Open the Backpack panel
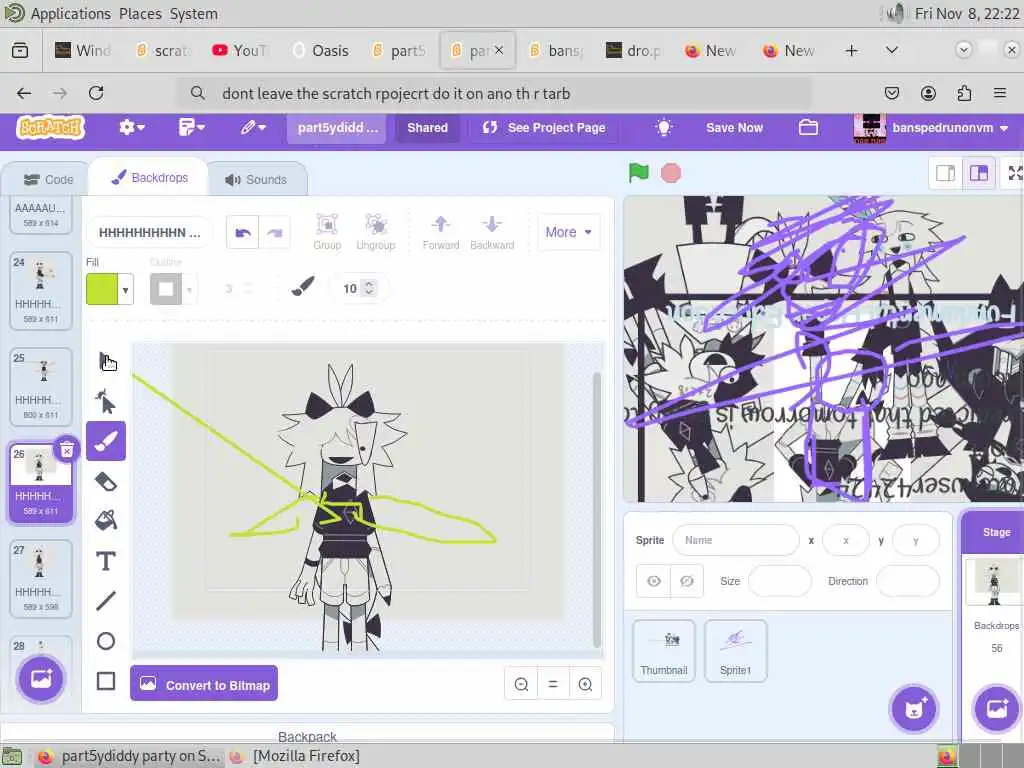The image size is (1024, 768). (x=307, y=736)
